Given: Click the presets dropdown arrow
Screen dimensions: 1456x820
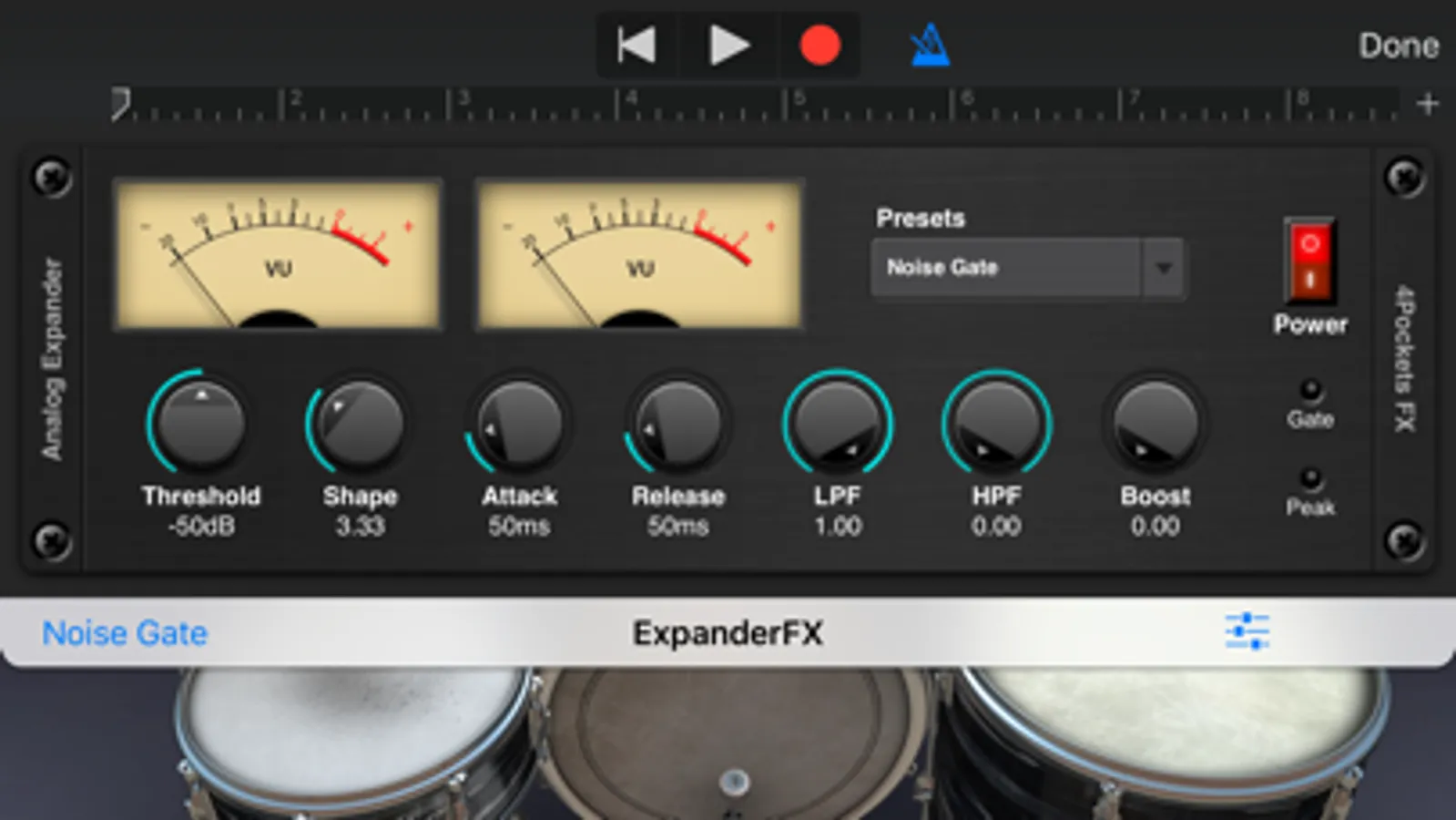Looking at the screenshot, I should 1163,268.
